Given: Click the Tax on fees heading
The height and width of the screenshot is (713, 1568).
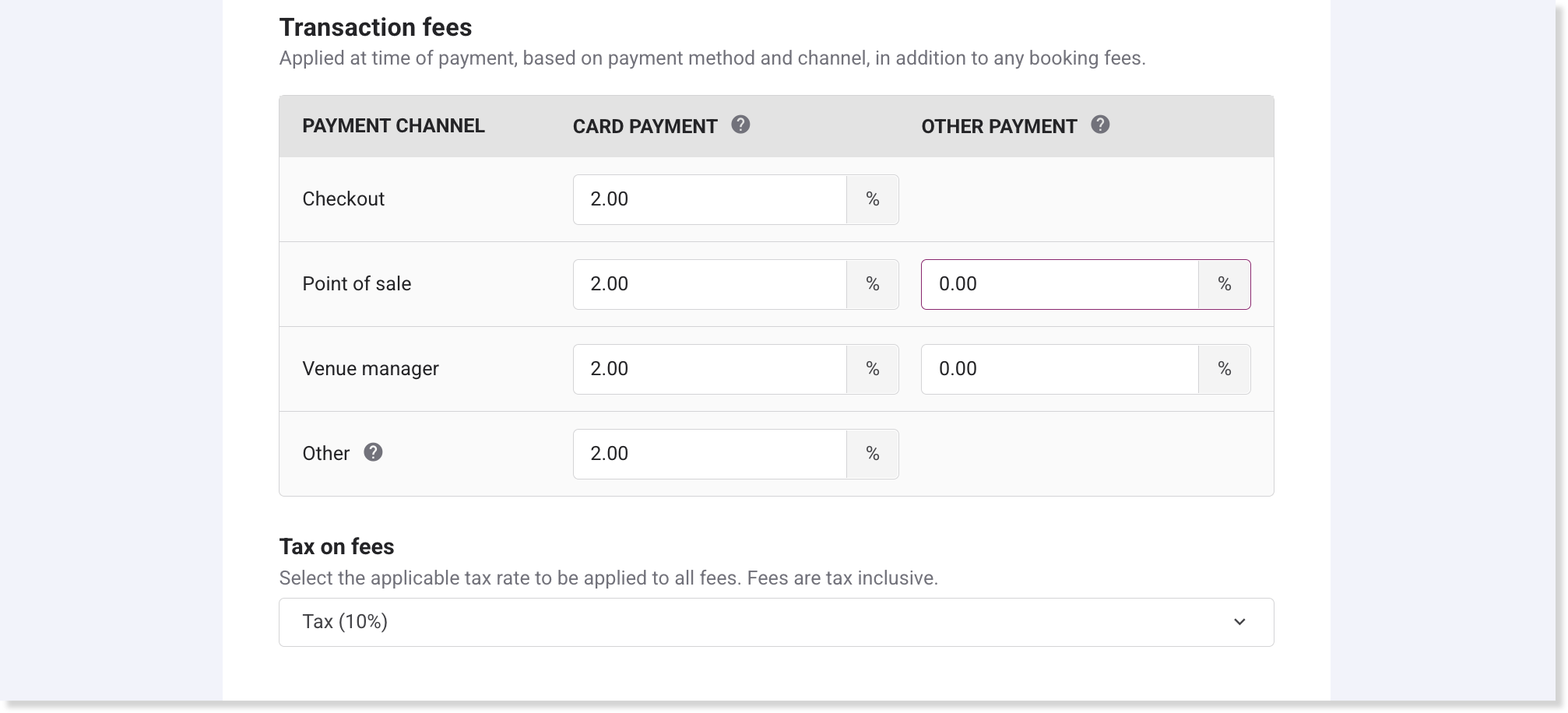Looking at the screenshot, I should click(x=336, y=546).
